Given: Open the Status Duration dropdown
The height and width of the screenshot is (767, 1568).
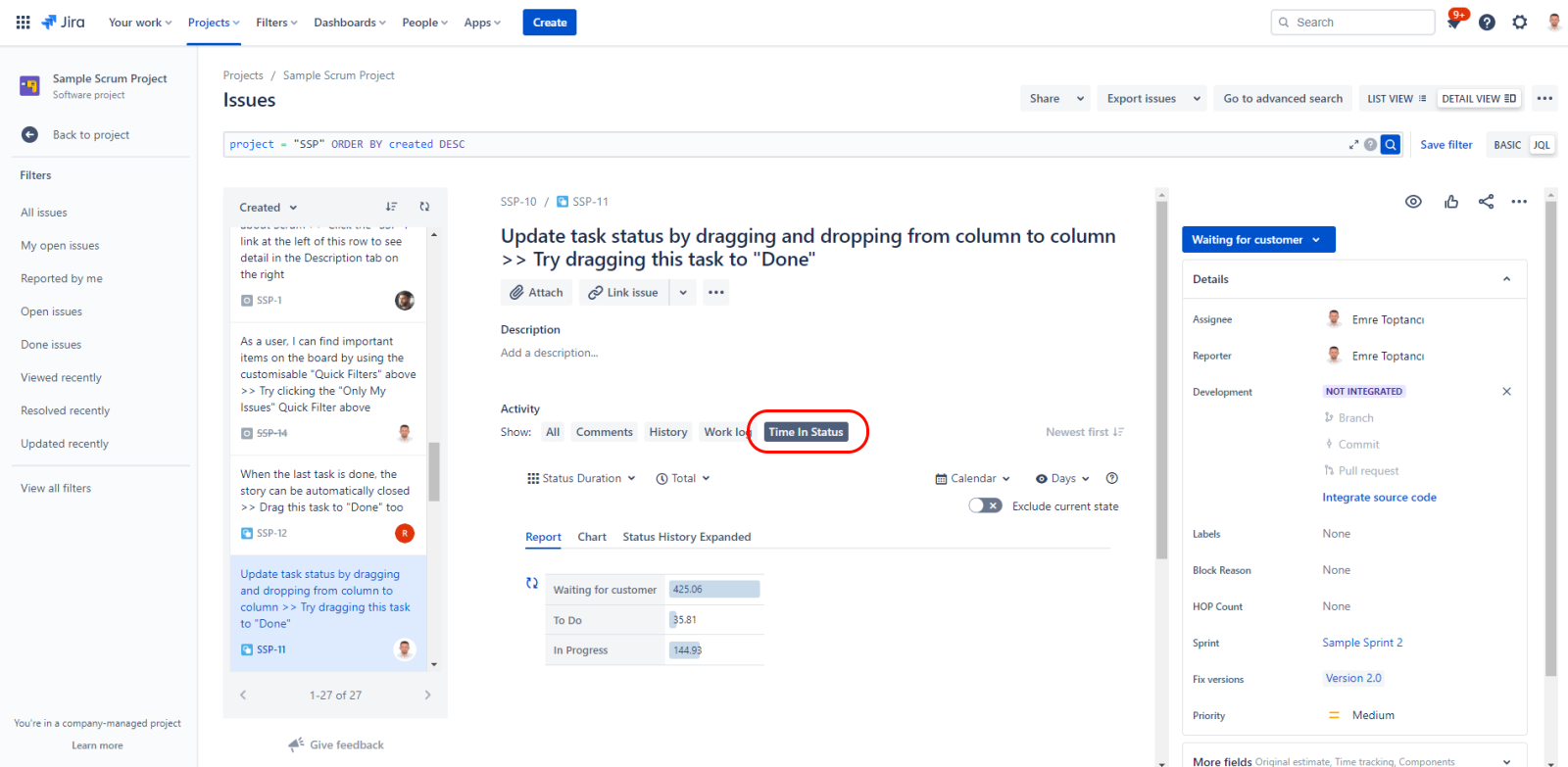Looking at the screenshot, I should tap(581, 479).
